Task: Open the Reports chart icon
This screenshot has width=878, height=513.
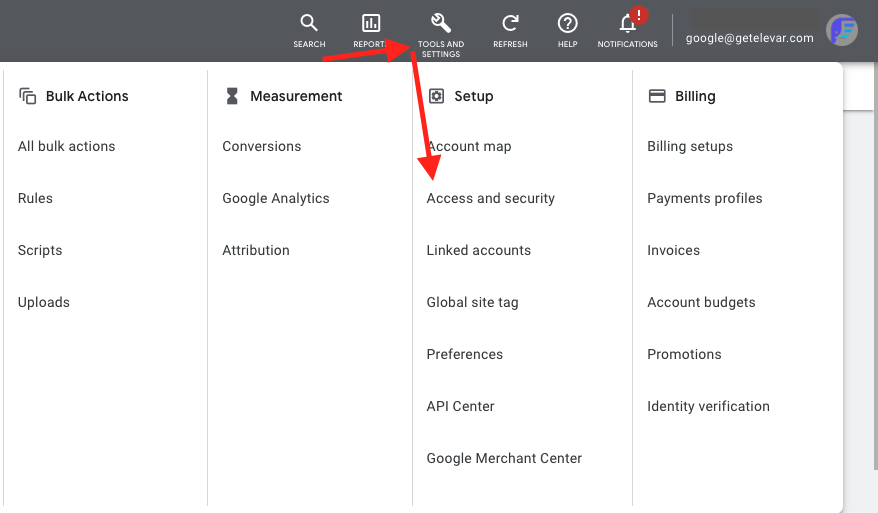Action: (x=371, y=23)
